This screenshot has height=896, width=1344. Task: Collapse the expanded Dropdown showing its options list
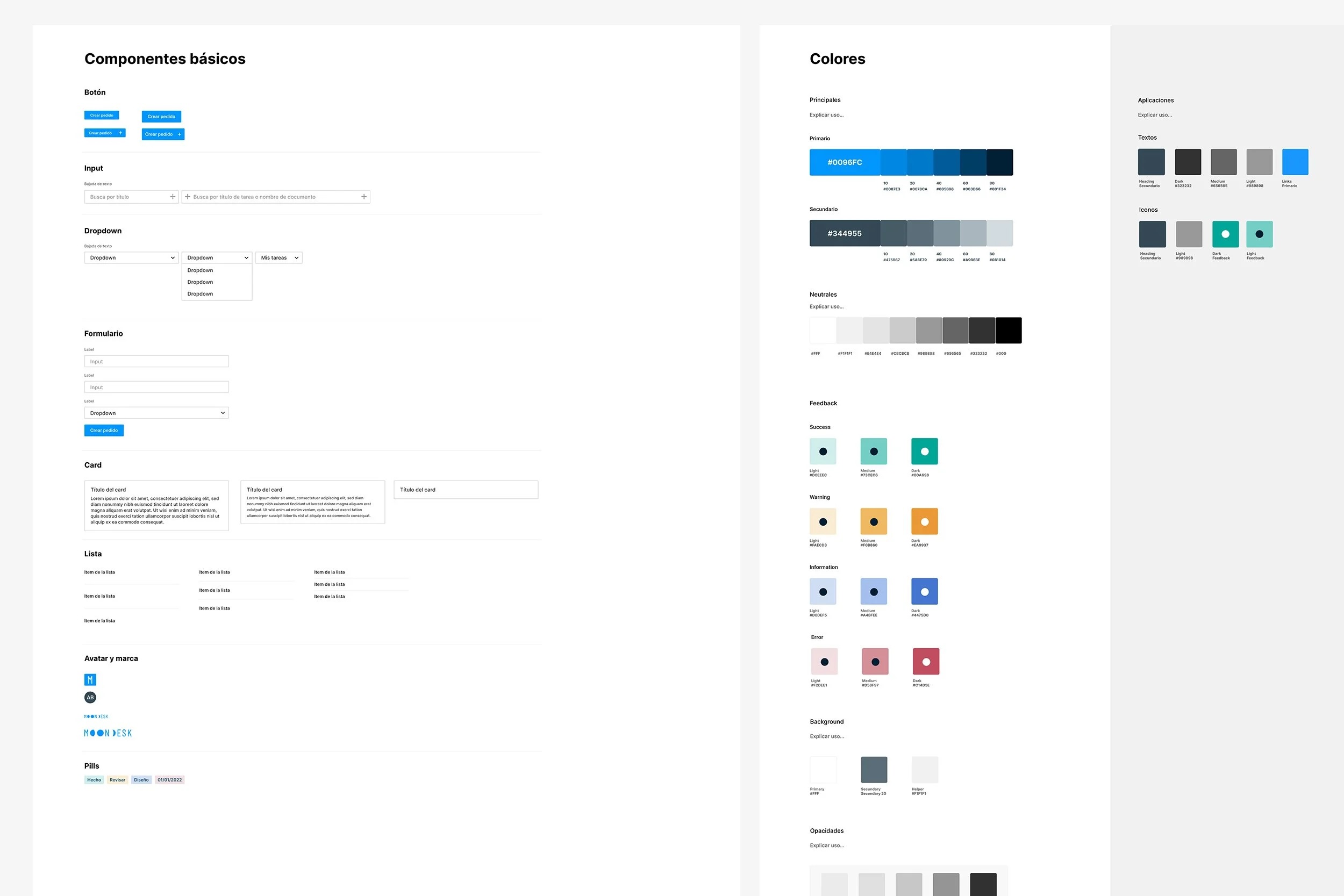coord(217,257)
